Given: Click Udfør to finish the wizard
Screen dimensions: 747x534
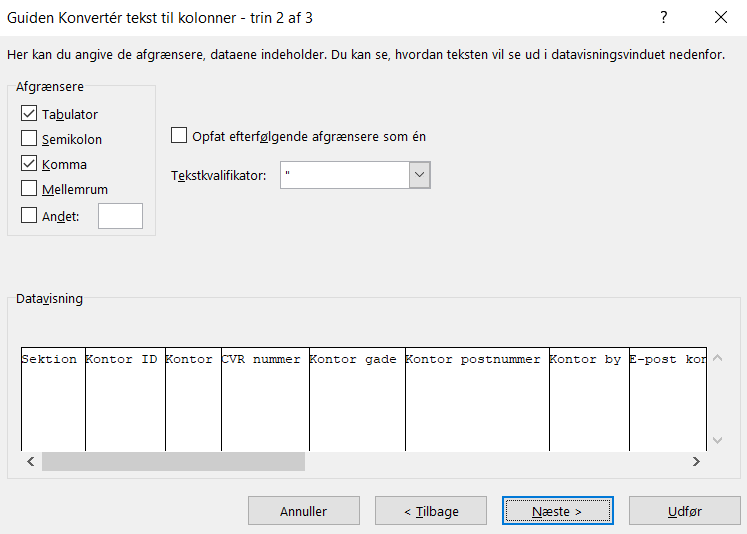Looking at the screenshot, I should pyautogui.click(x=685, y=511).
